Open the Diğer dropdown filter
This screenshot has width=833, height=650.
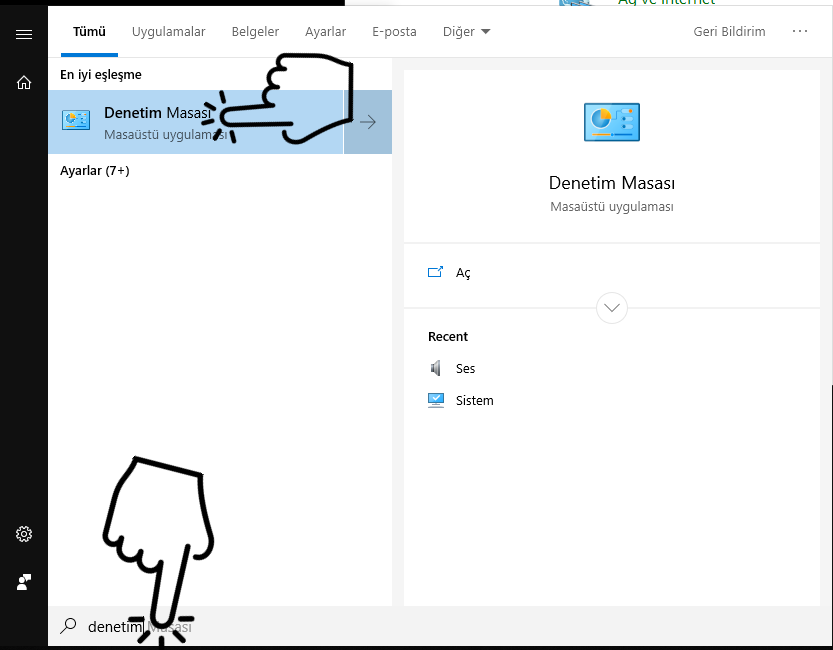pyautogui.click(x=466, y=32)
